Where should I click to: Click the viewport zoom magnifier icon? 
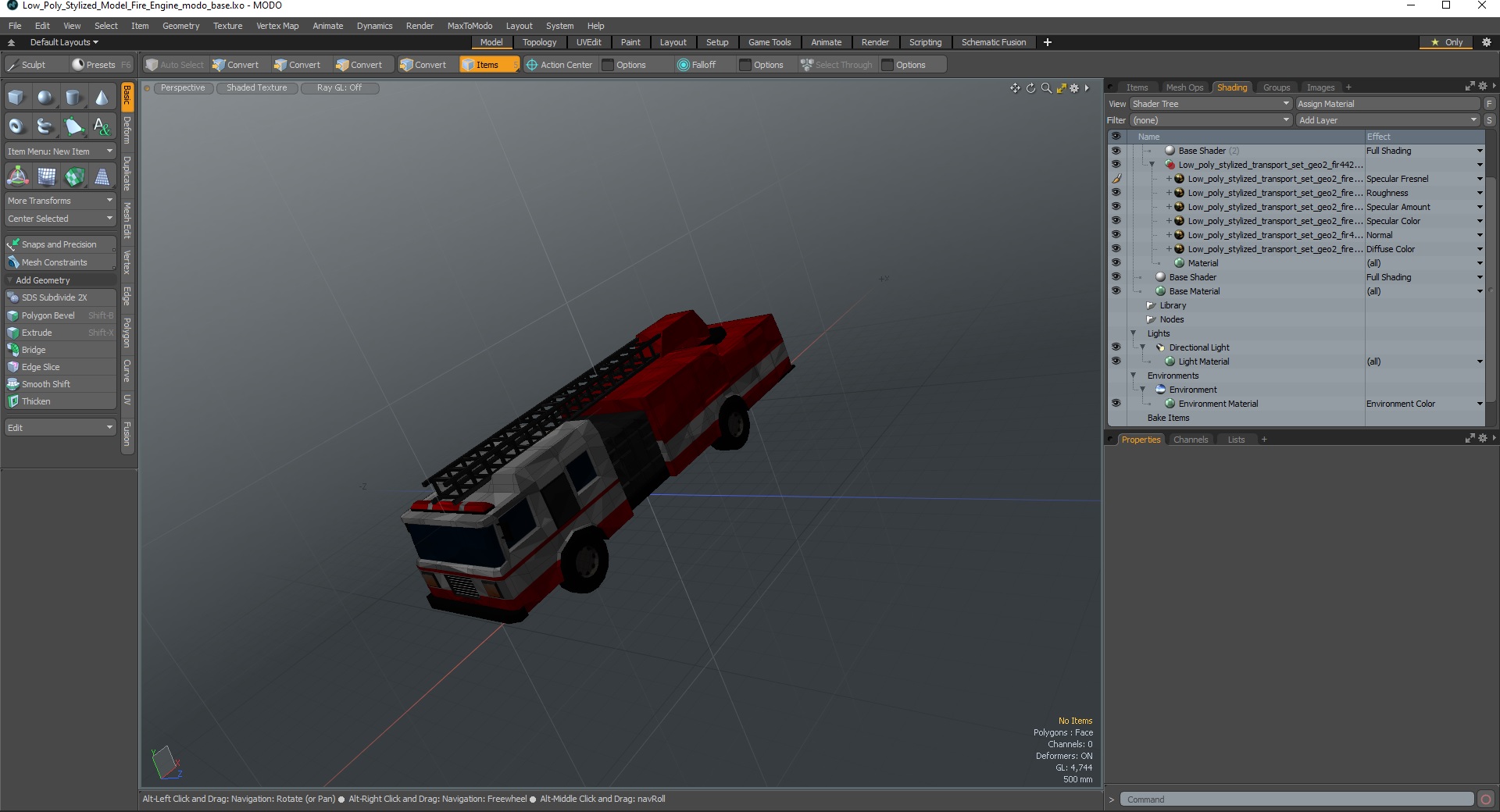1046,88
